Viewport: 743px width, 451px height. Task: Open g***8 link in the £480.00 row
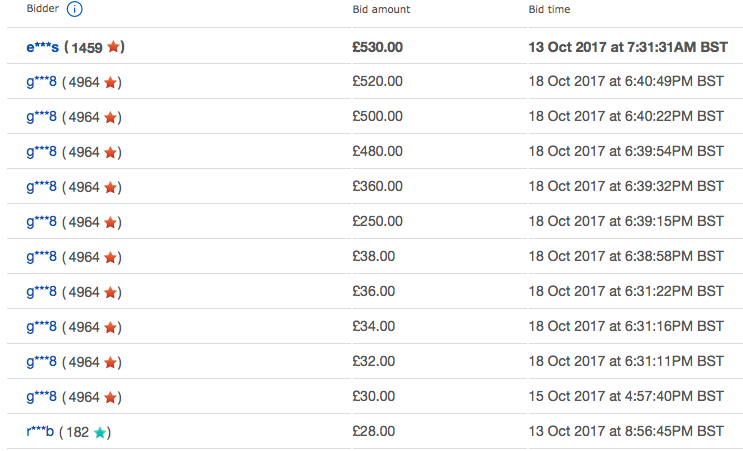pyautogui.click(x=41, y=152)
